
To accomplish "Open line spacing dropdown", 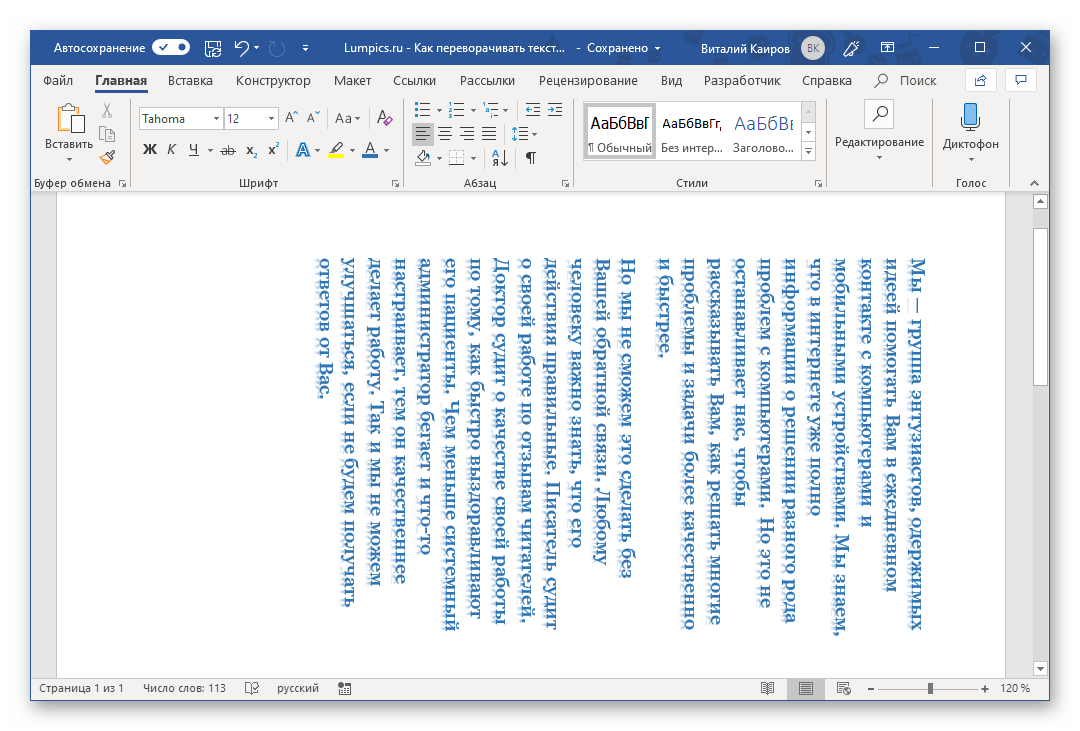I will click(x=523, y=134).
